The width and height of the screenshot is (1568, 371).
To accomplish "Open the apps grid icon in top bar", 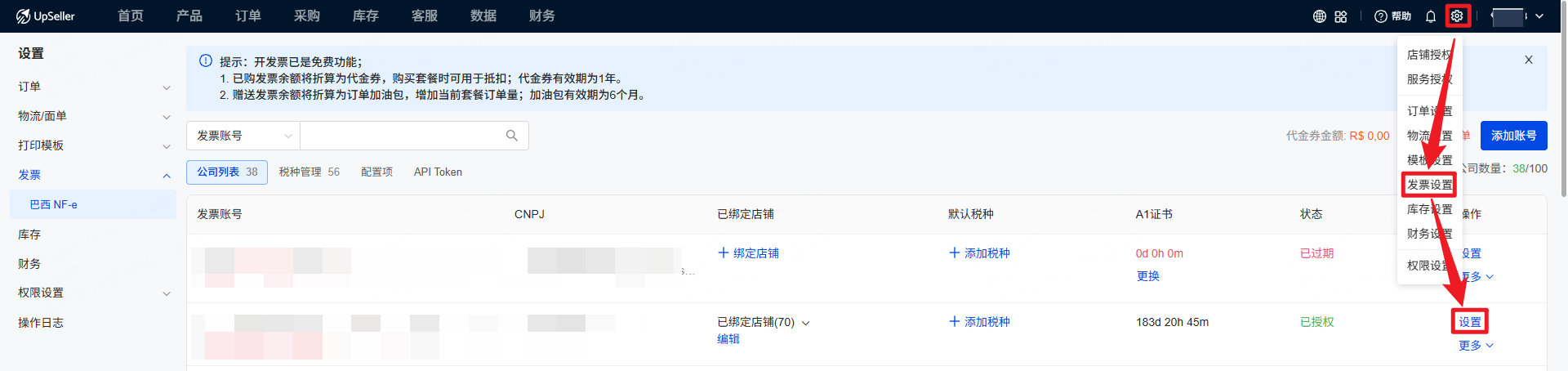I will (x=1341, y=16).
